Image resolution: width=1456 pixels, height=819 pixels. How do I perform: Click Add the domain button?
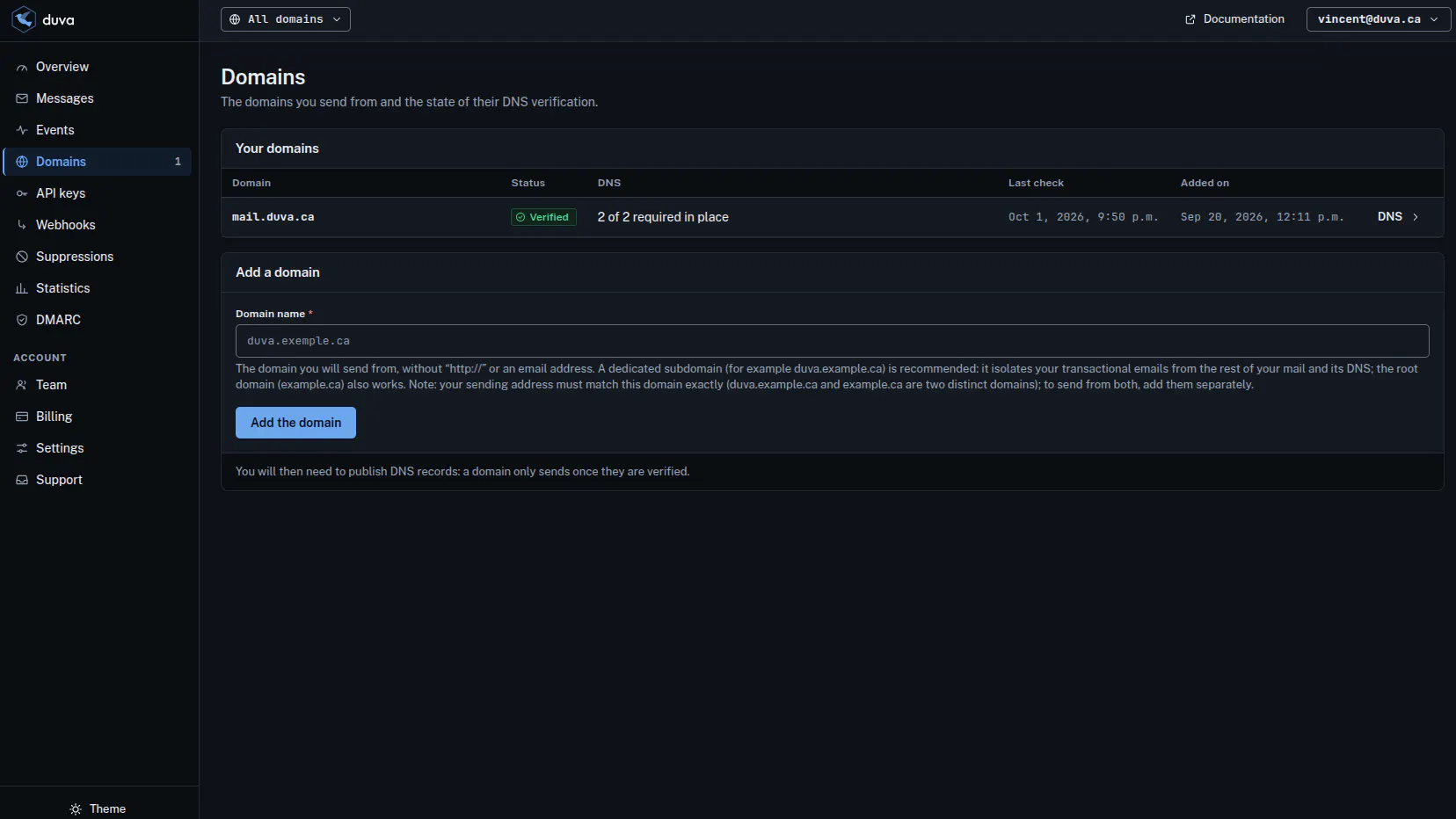point(295,423)
